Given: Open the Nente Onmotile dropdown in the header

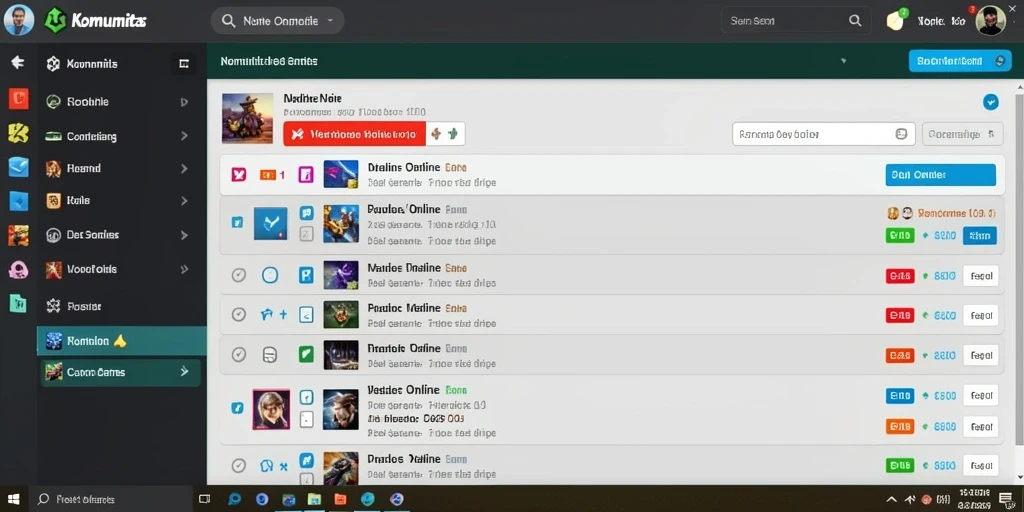Looking at the screenshot, I should coord(277,21).
